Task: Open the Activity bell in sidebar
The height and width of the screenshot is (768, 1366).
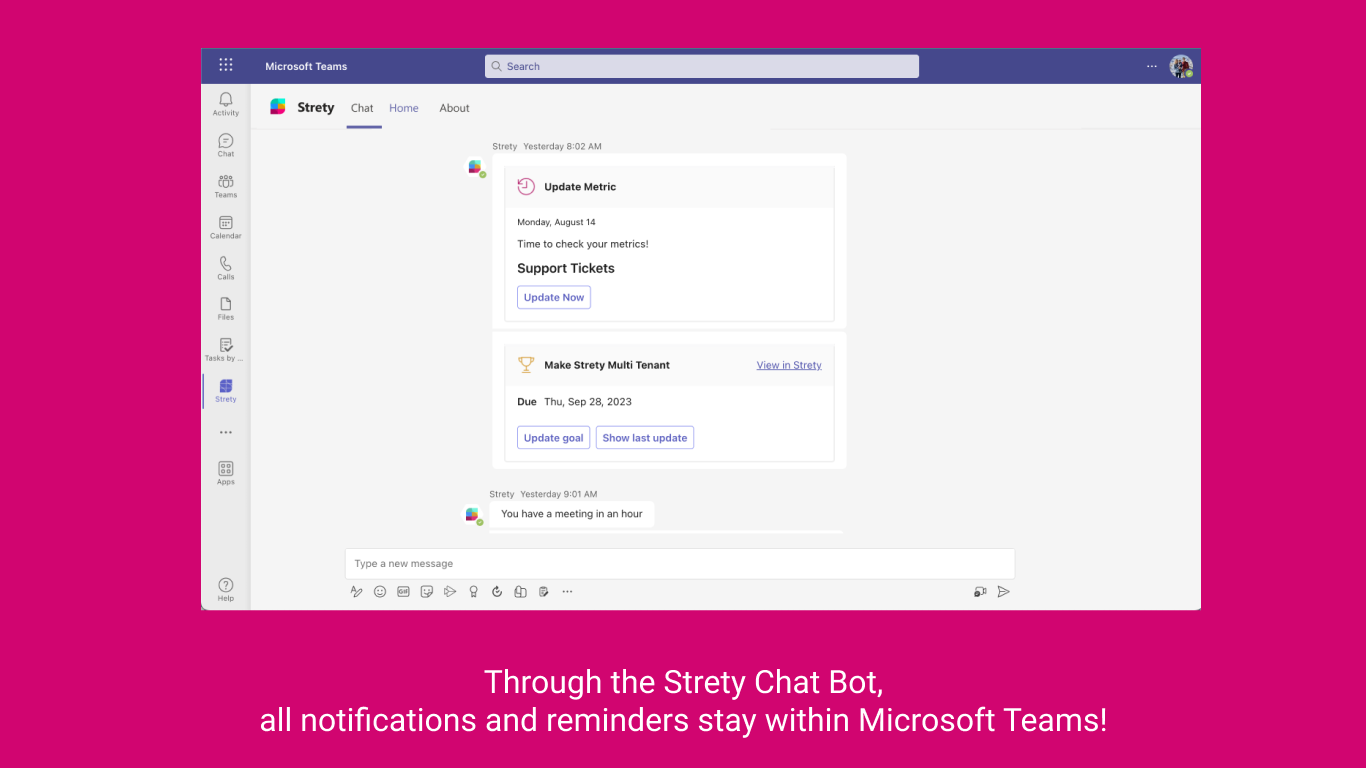Action: pos(226,103)
